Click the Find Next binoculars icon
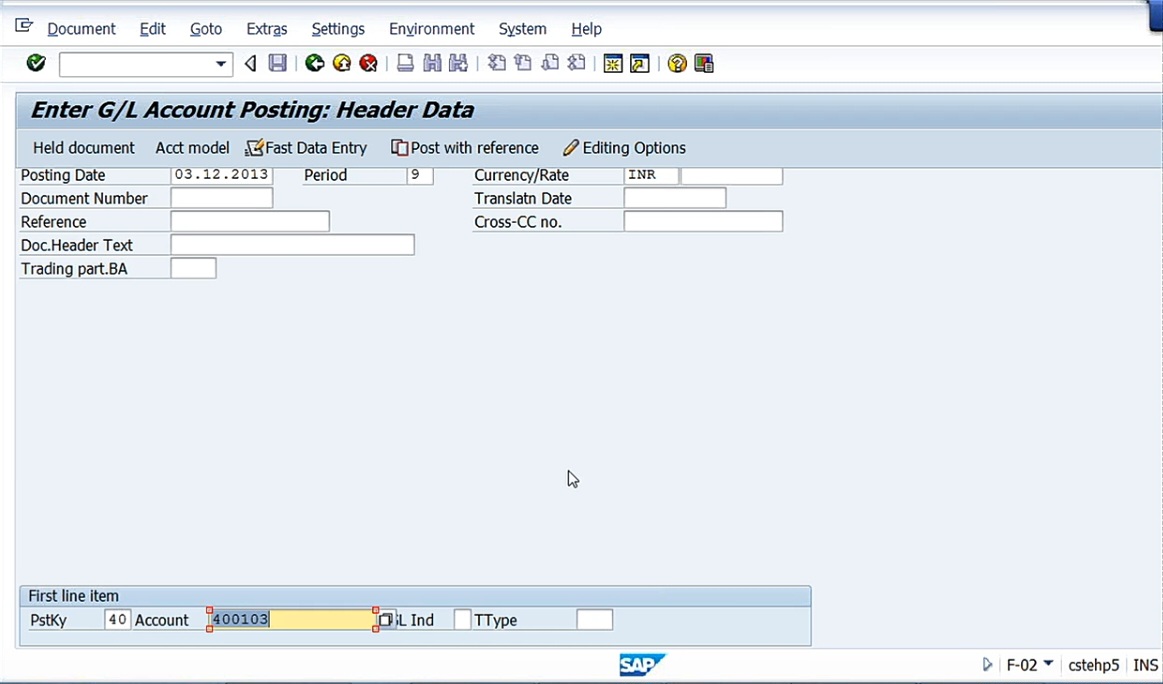The width and height of the screenshot is (1163, 684). click(x=458, y=63)
